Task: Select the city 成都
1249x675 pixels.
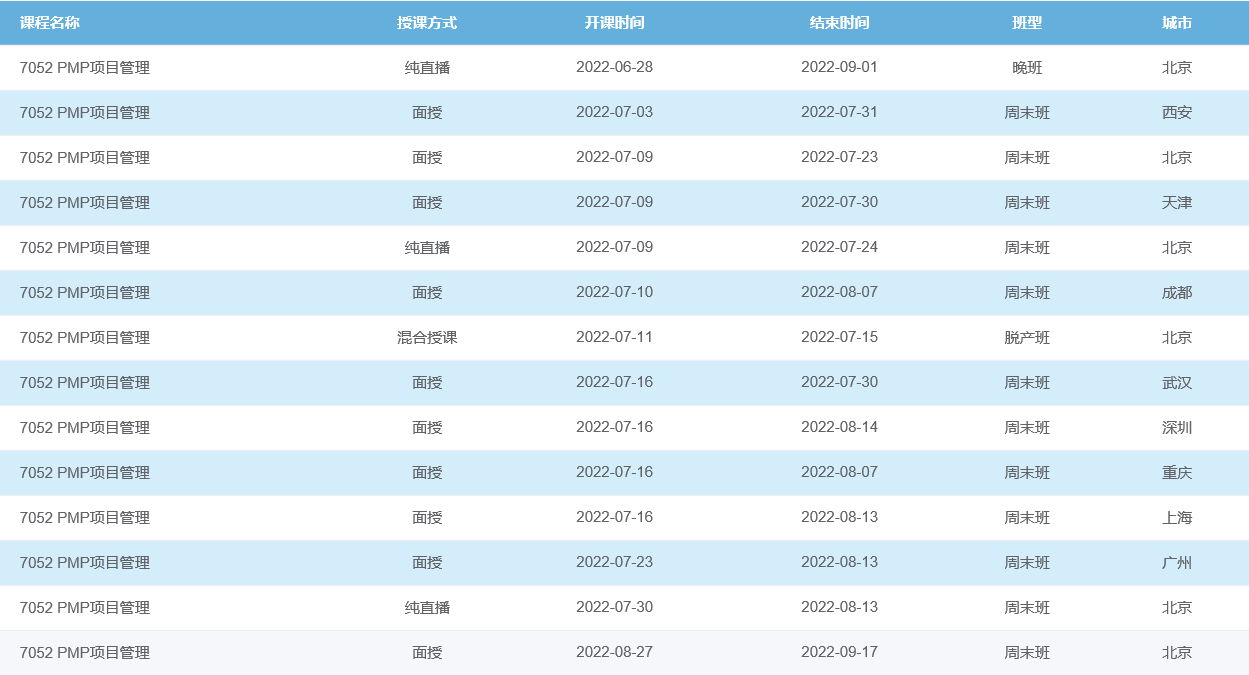Action: [1177, 293]
